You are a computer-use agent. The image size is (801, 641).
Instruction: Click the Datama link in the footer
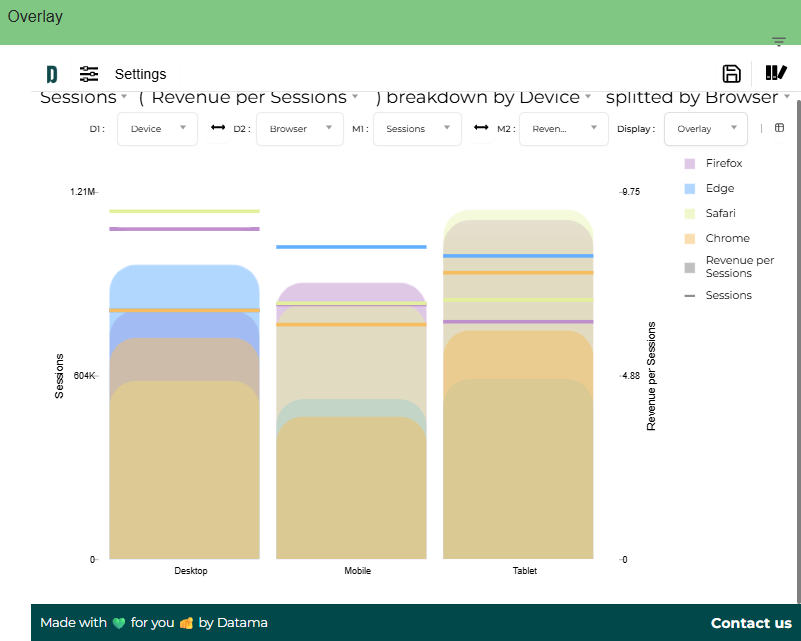point(242,622)
